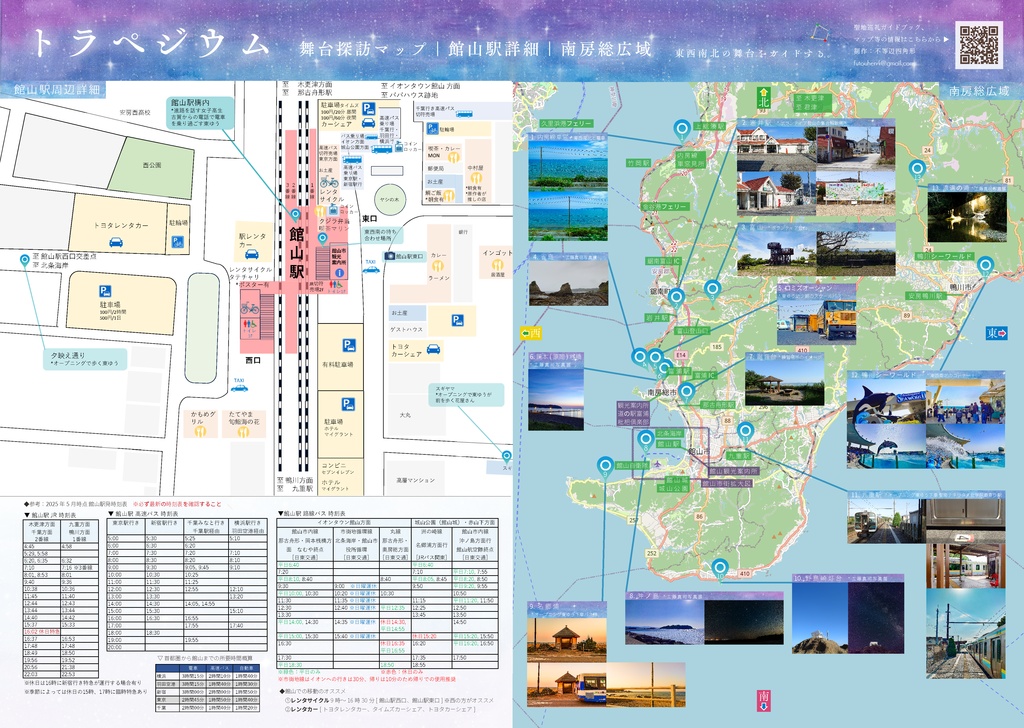1024x728 pixels.
Task: Click the 久里浜港フェリー label
Action: [566, 123]
